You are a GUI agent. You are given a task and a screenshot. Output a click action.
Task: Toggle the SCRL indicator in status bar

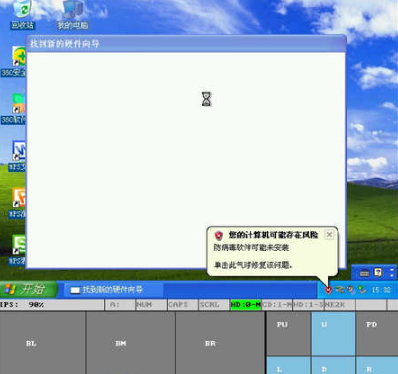click(214, 305)
